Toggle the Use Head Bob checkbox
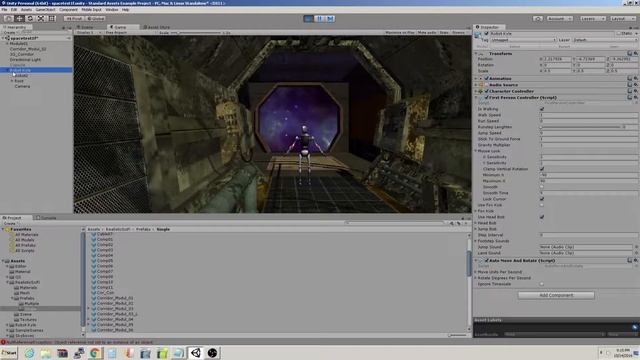 point(542,217)
